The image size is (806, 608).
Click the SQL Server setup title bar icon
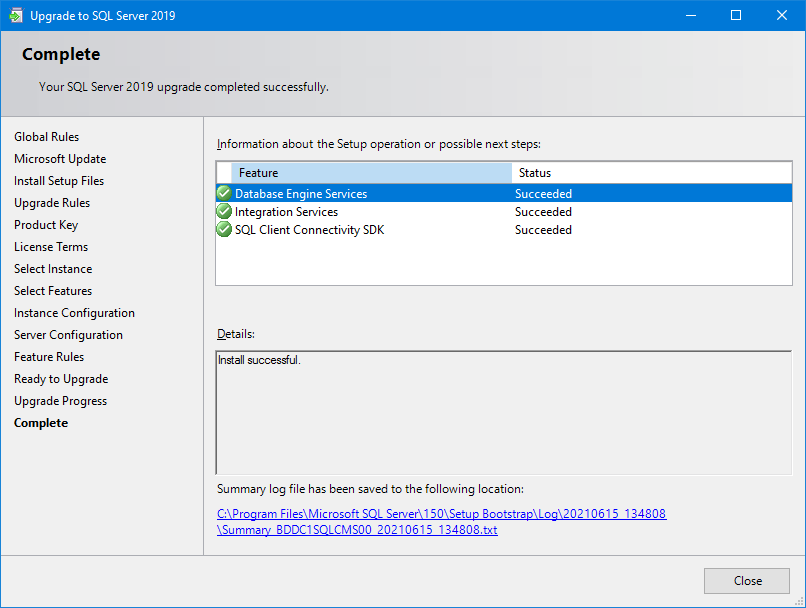click(x=16, y=16)
